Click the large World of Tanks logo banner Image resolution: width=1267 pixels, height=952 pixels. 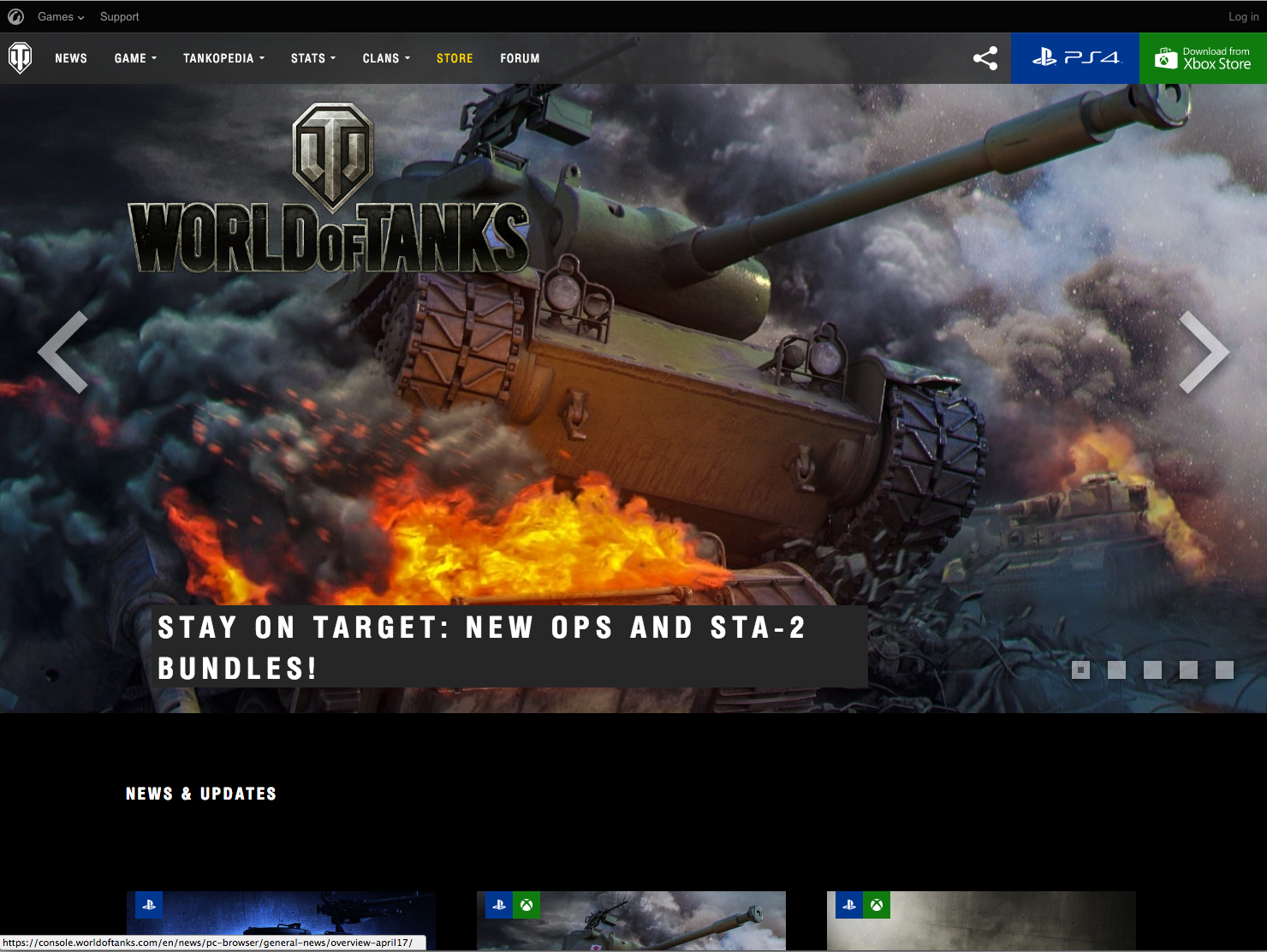coord(330,188)
